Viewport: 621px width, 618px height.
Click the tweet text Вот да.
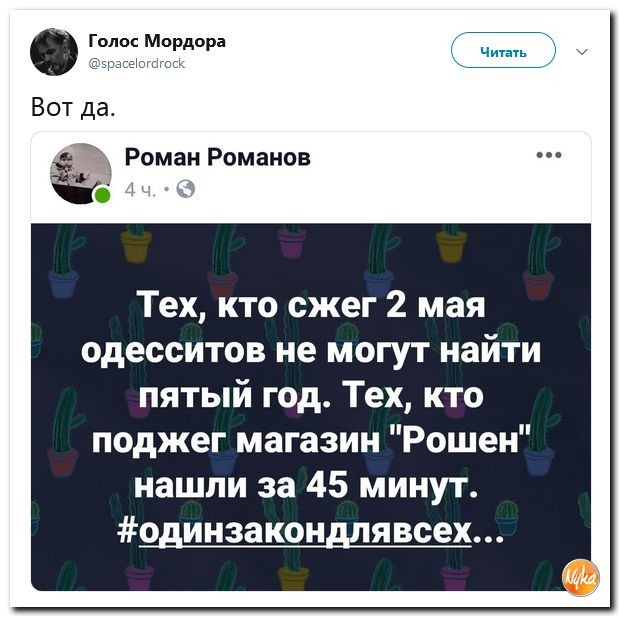(x=74, y=107)
